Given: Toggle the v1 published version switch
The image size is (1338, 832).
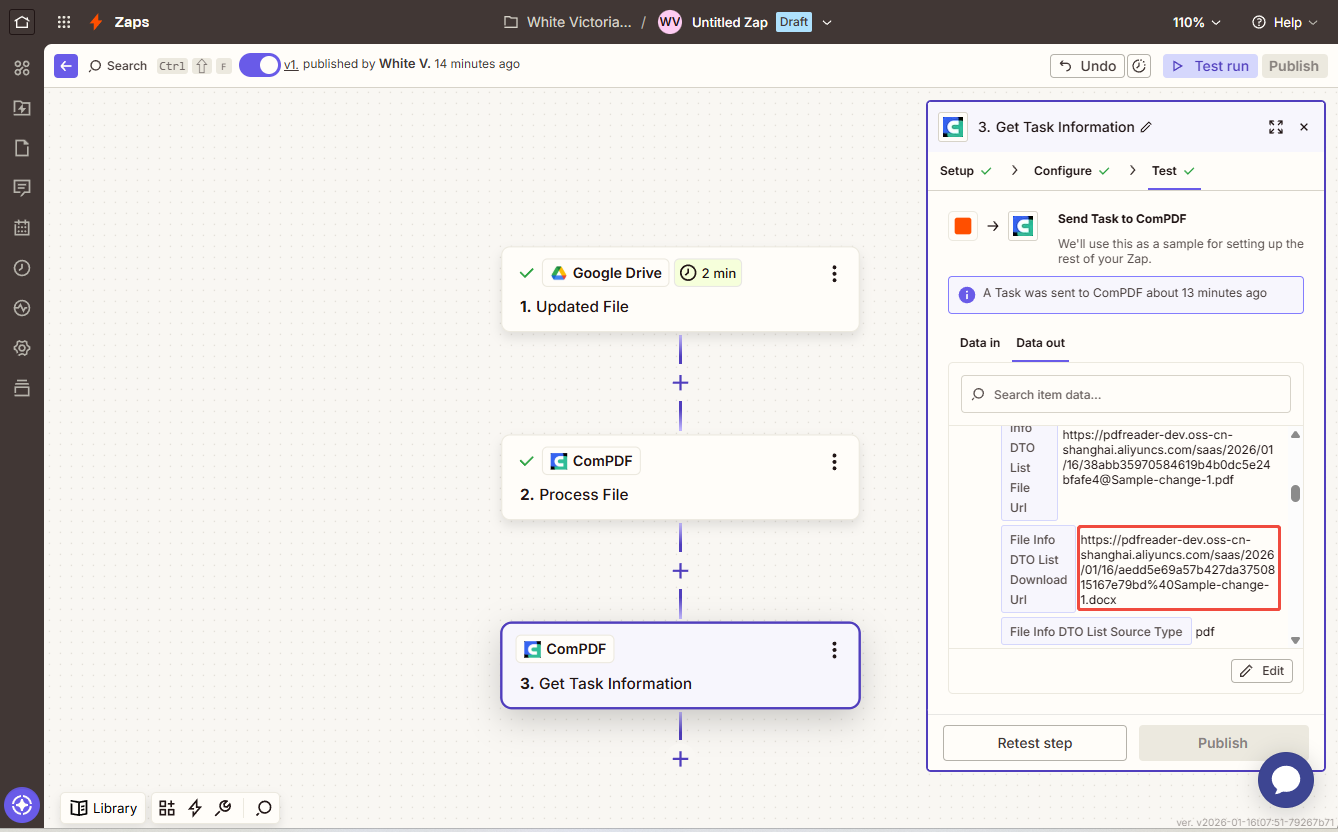Looking at the screenshot, I should click(x=259, y=65).
